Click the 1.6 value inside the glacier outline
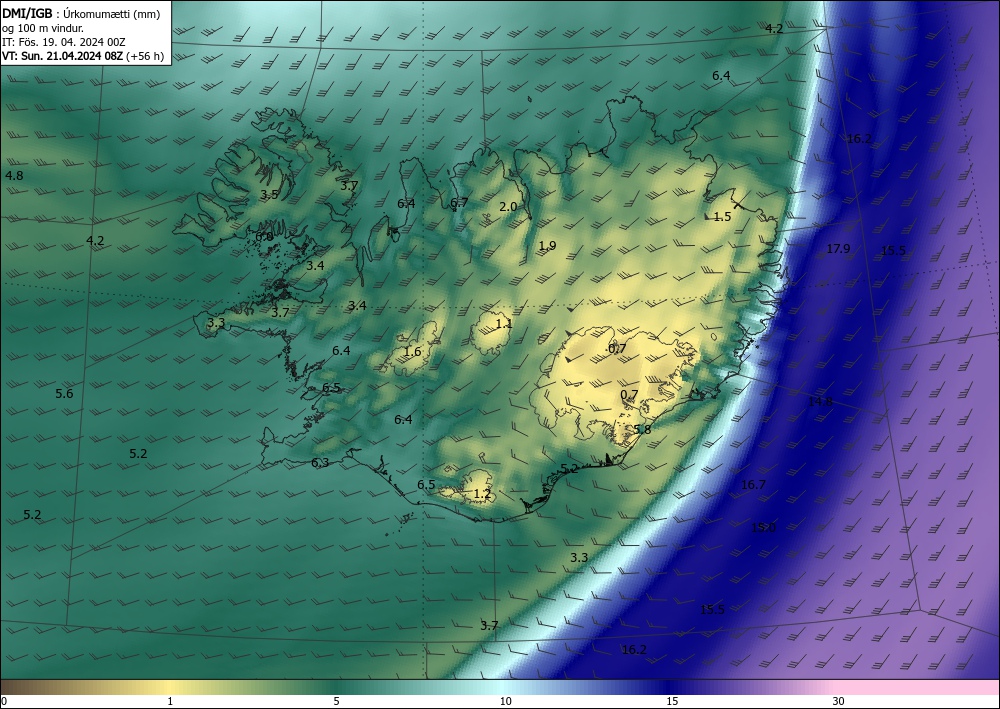 click(x=413, y=351)
